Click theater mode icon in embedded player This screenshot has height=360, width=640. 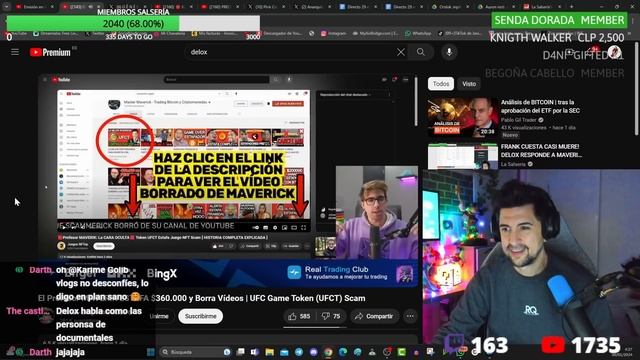coord(294,228)
